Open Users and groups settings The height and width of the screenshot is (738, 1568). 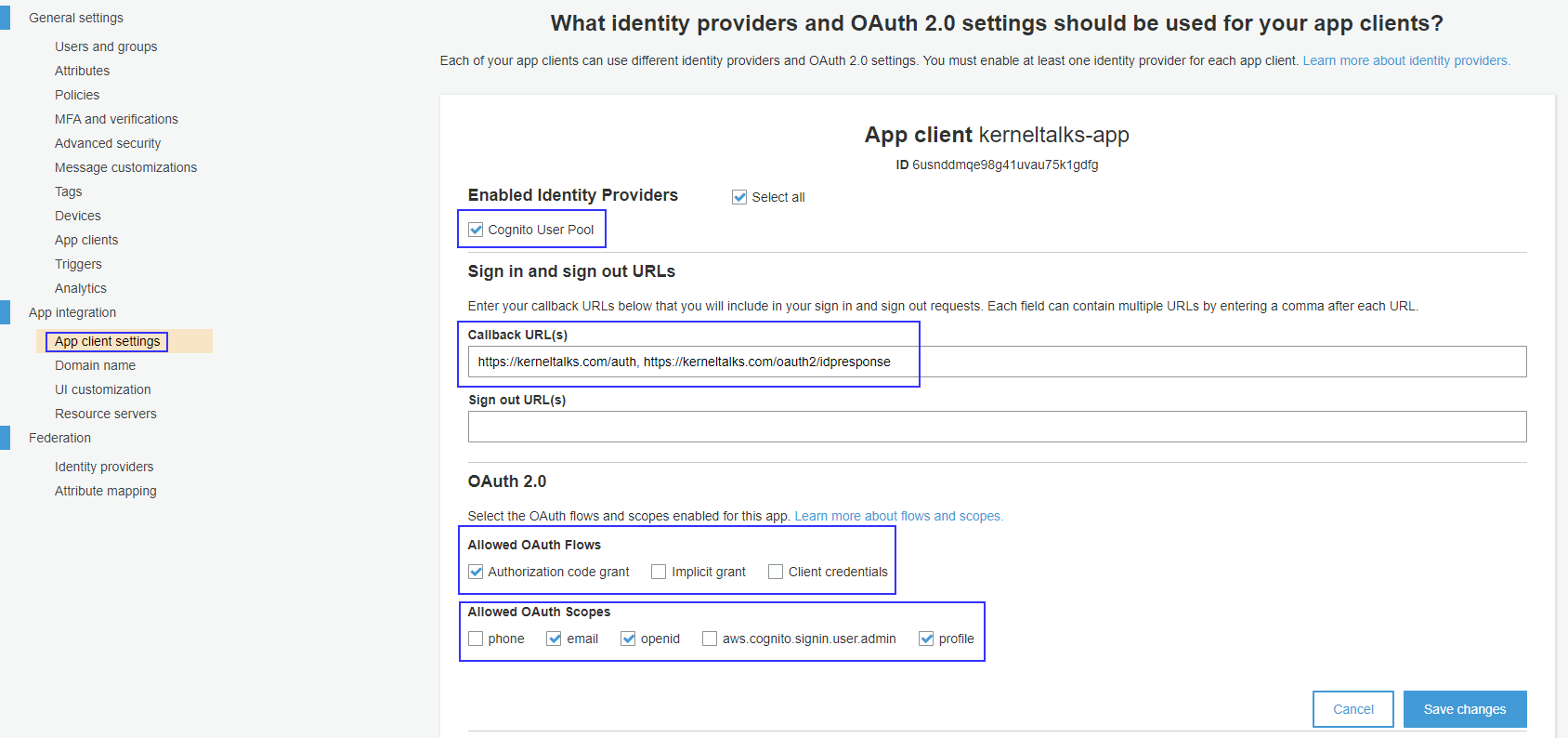tap(106, 46)
